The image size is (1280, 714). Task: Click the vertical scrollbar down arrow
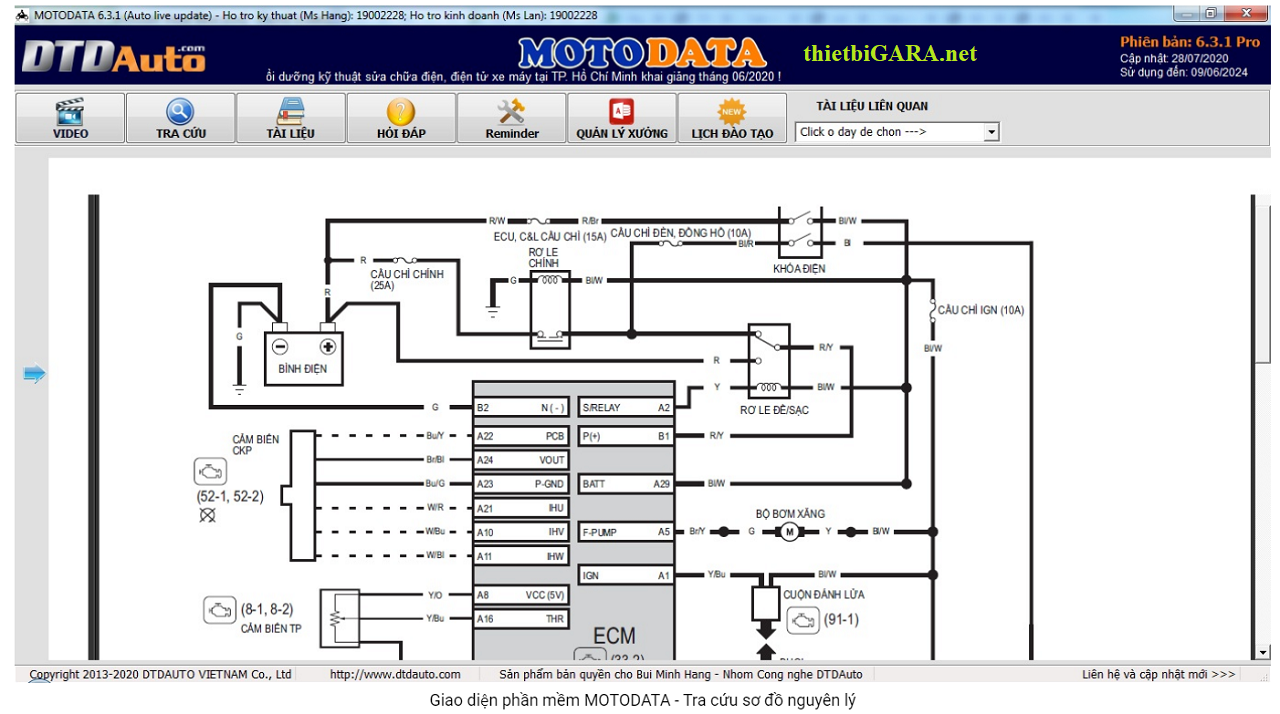1263,652
